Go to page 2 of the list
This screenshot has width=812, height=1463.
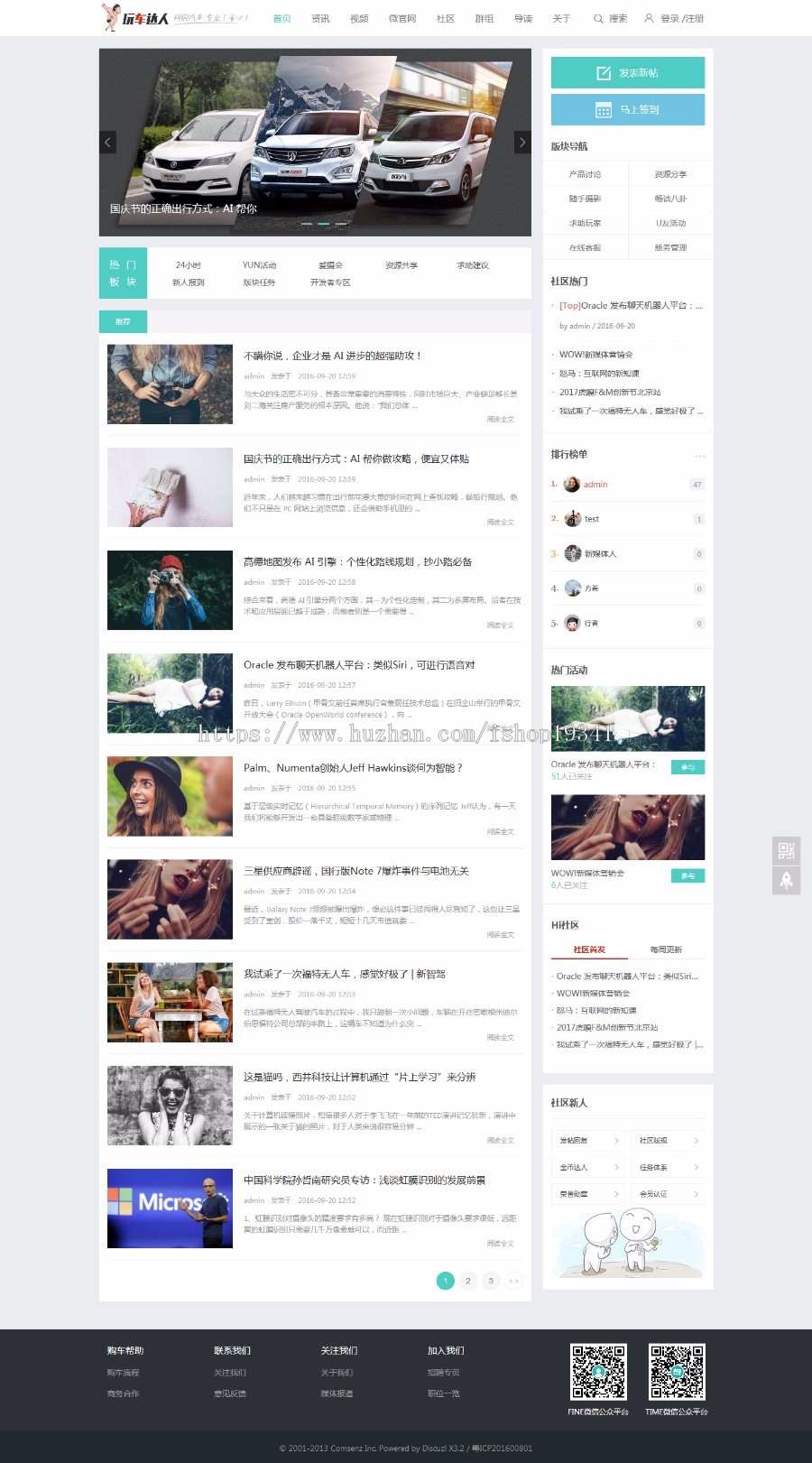coord(467,1281)
